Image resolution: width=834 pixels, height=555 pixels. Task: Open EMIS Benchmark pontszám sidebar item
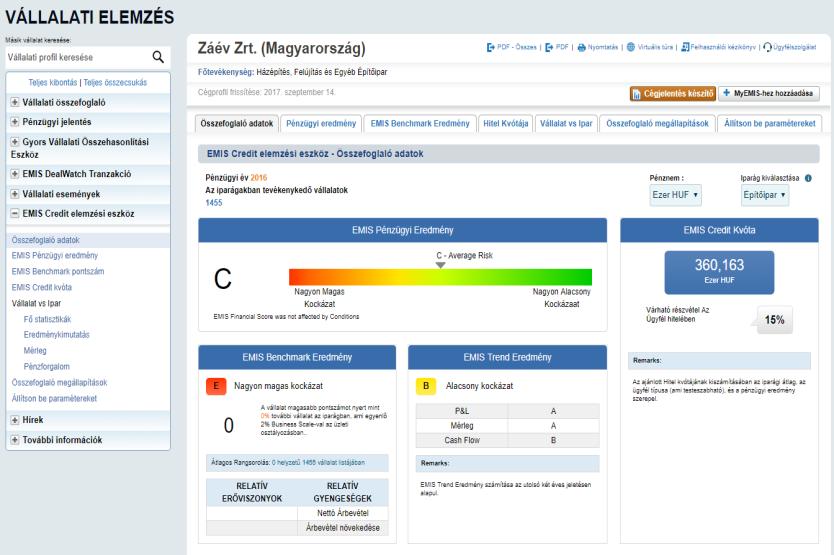[x=58, y=272]
